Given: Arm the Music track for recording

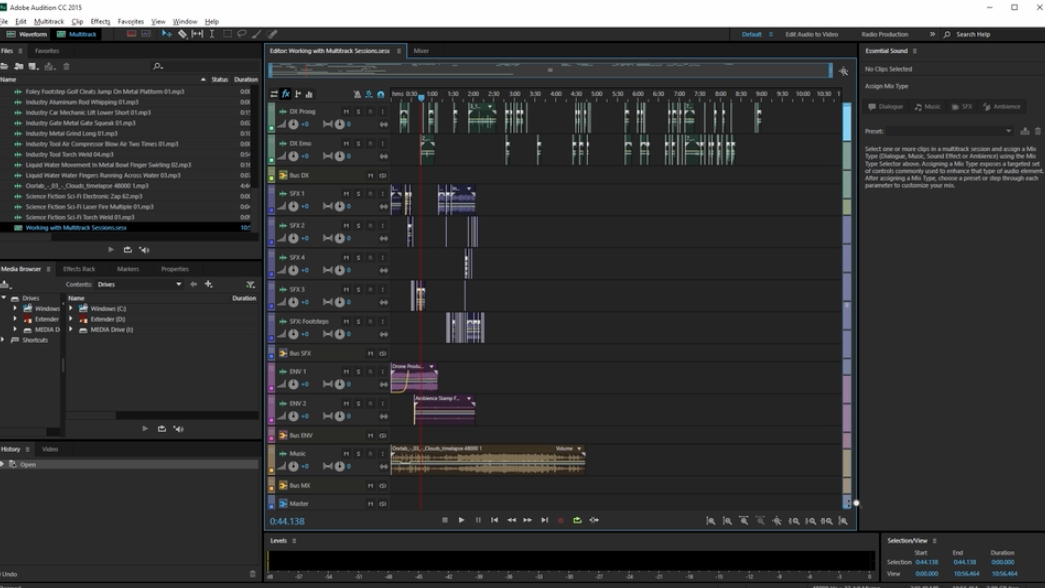Looking at the screenshot, I should (x=370, y=454).
